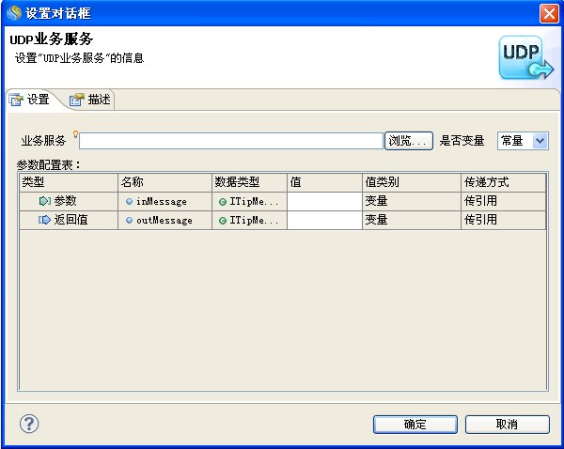Click the help question mark icon
Image resolution: width=564 pixels, height=449 pixels.
click(x=29, y=423)
